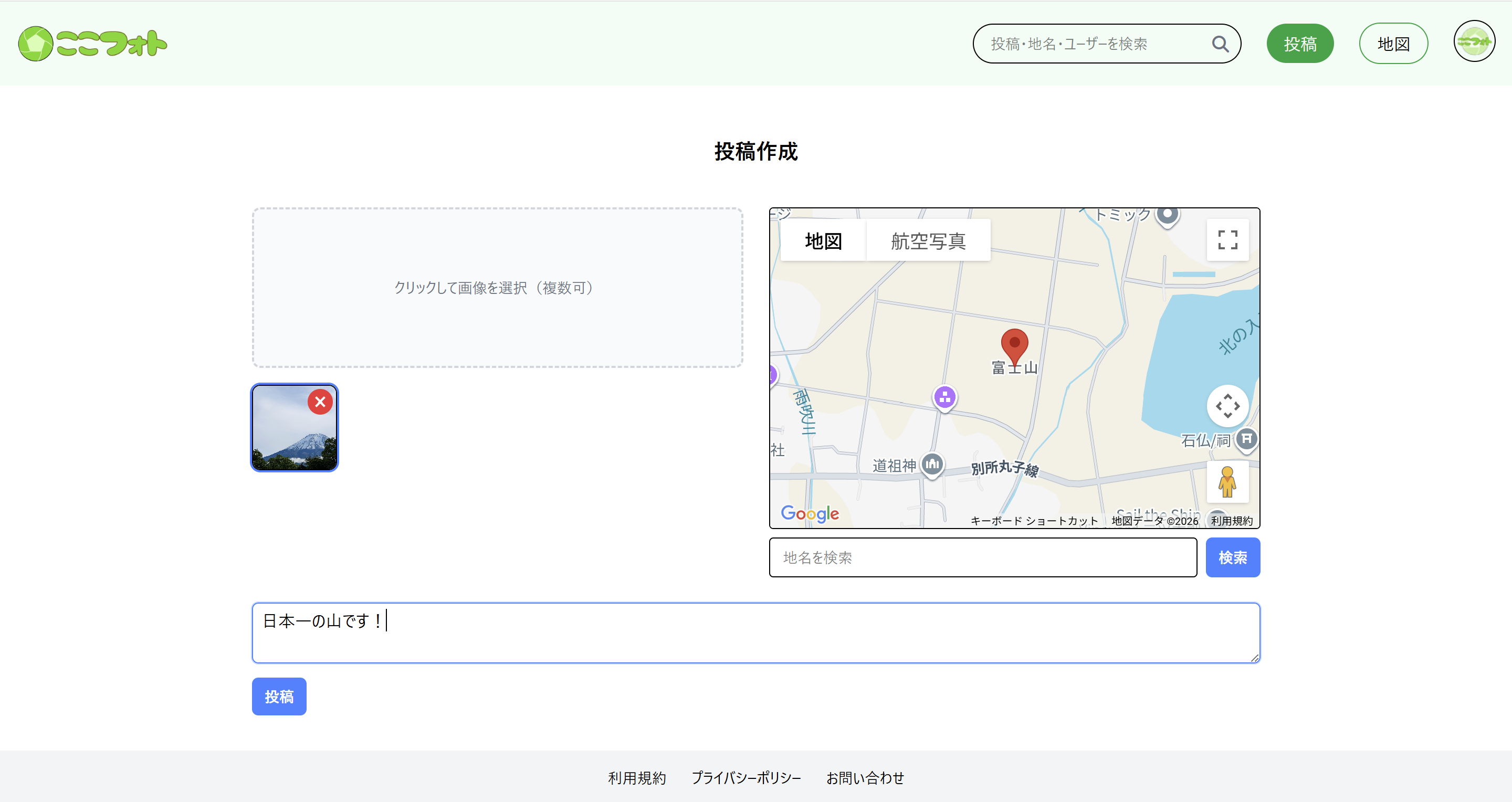Focus the 地名を検索 input field
The height and width of the screenshot is (802, 1512).
pyautogui.click(x=983, y=557)
